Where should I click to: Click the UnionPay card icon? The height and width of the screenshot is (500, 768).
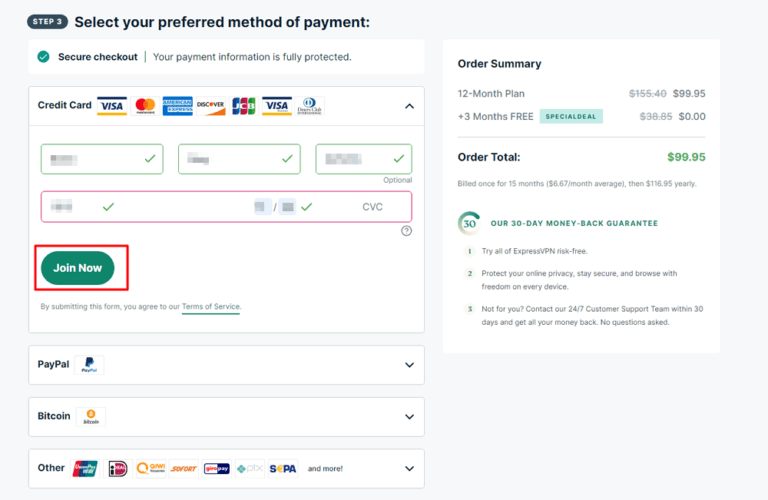point(85,468)
